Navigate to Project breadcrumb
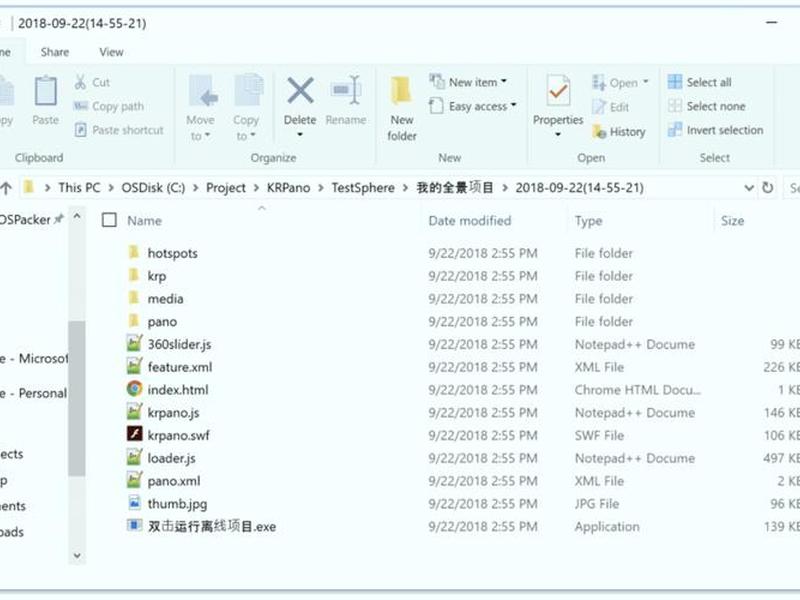The height and width of the screenshot is (600, 800). pyautogui.click(x=226, y=188)
